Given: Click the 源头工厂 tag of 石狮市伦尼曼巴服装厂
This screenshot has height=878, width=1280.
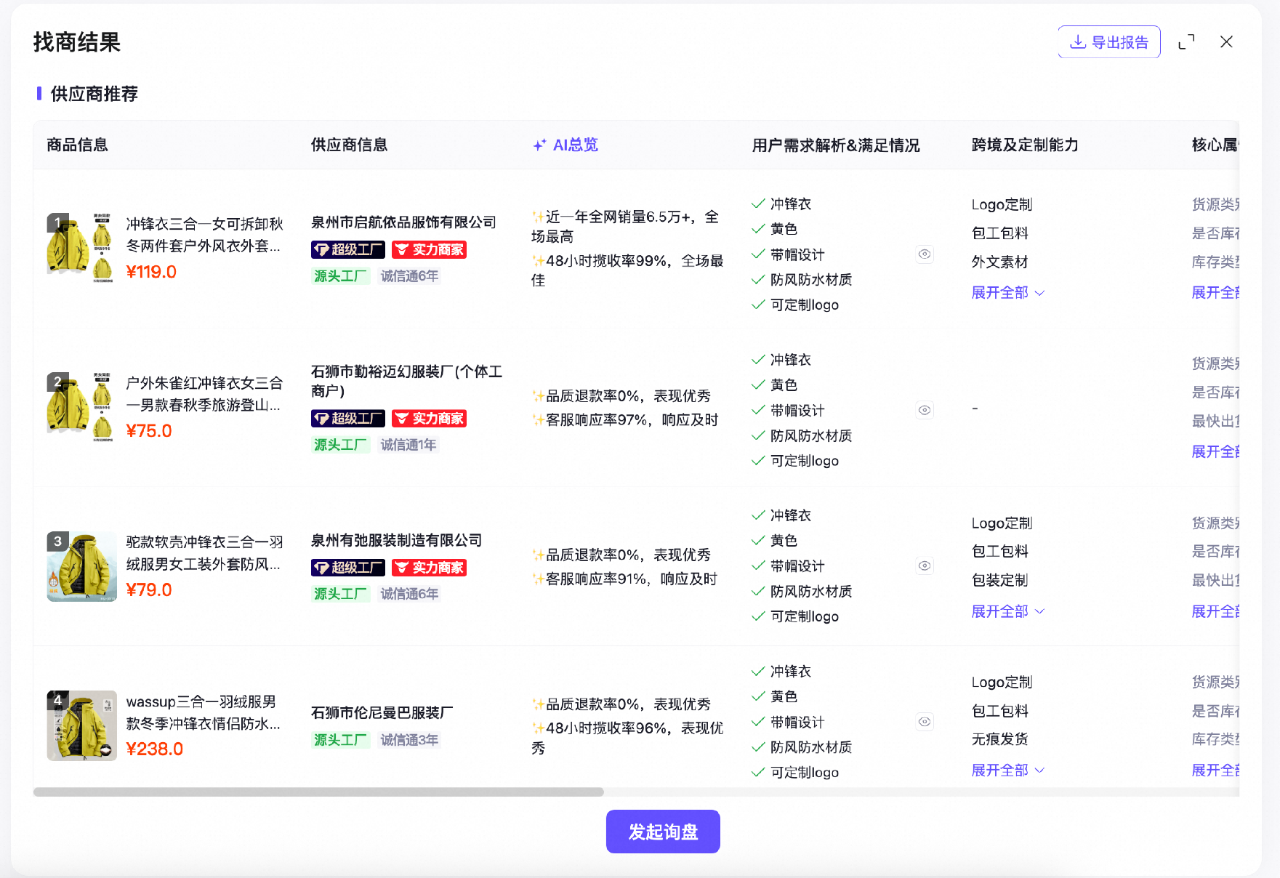Looking at the screenshot, I should [x=340, y=740].
